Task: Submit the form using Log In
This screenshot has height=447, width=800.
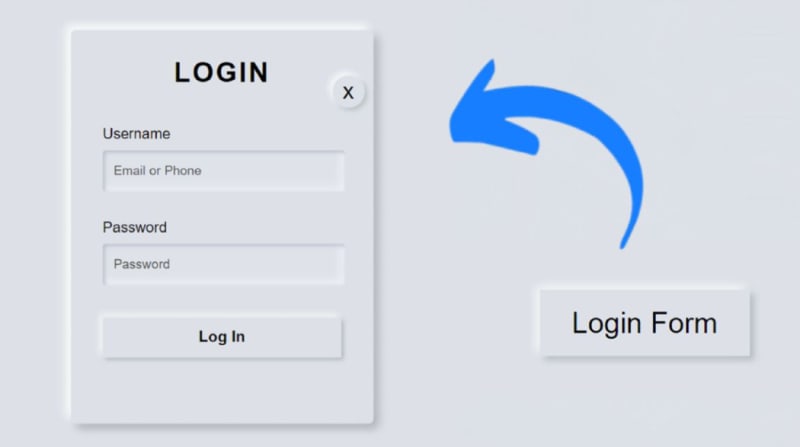Action: [222, 337]
